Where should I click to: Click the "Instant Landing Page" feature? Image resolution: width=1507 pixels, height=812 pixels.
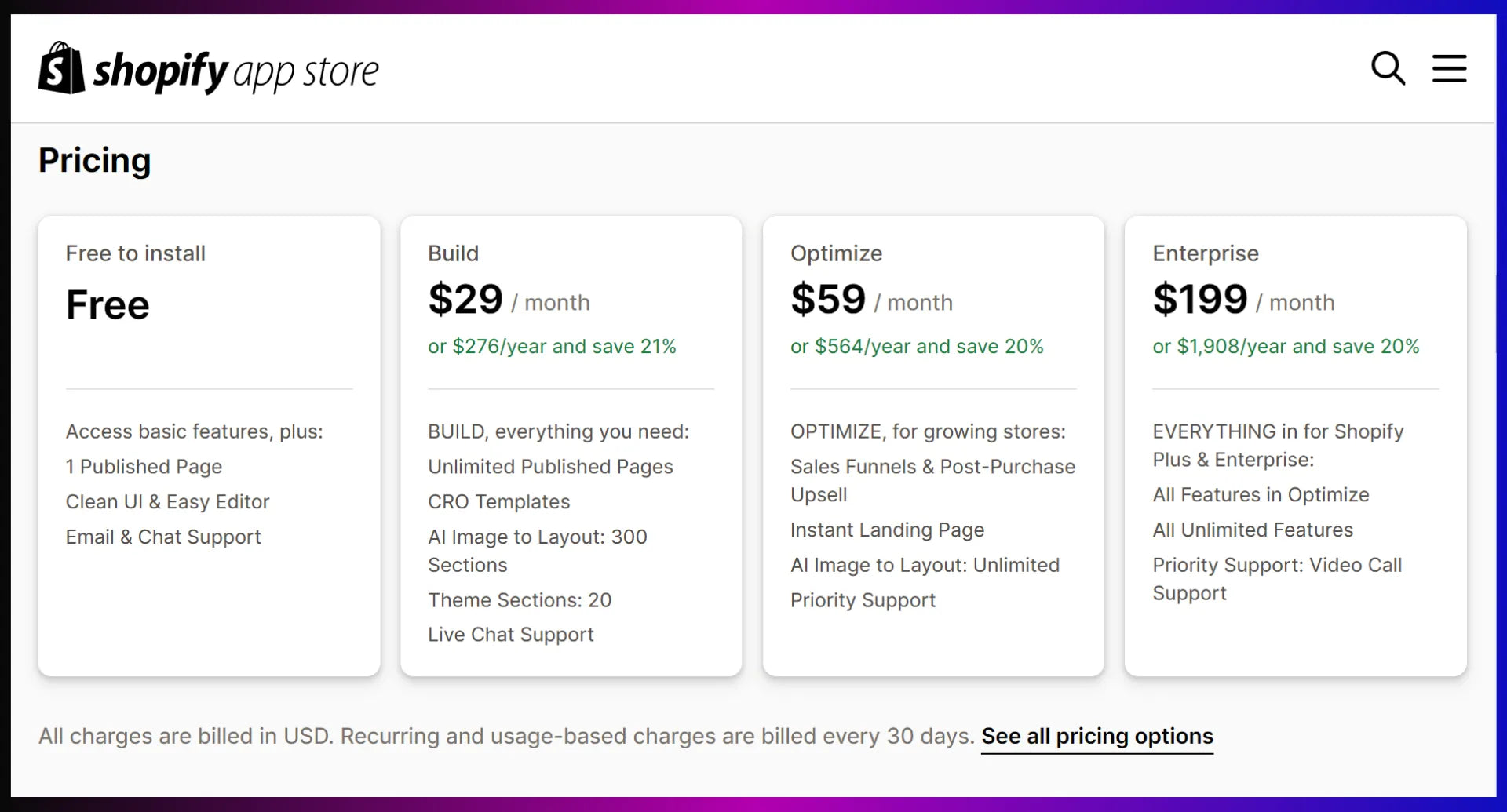tap(887, 530)
